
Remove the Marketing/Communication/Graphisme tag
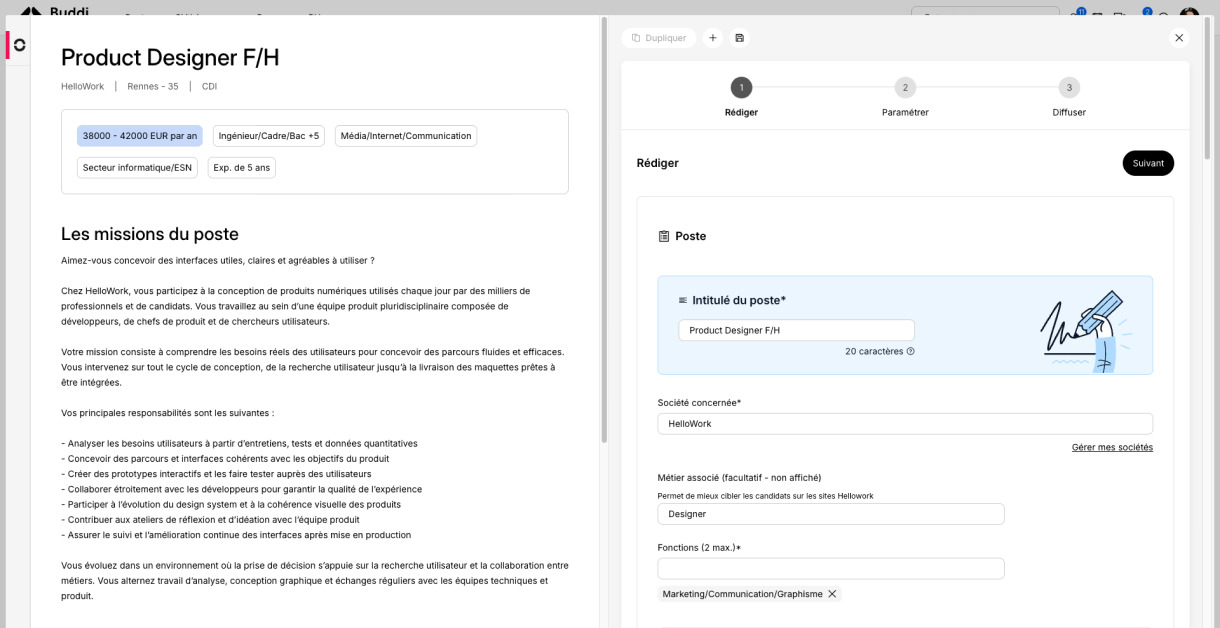click(x=832, y=594)
